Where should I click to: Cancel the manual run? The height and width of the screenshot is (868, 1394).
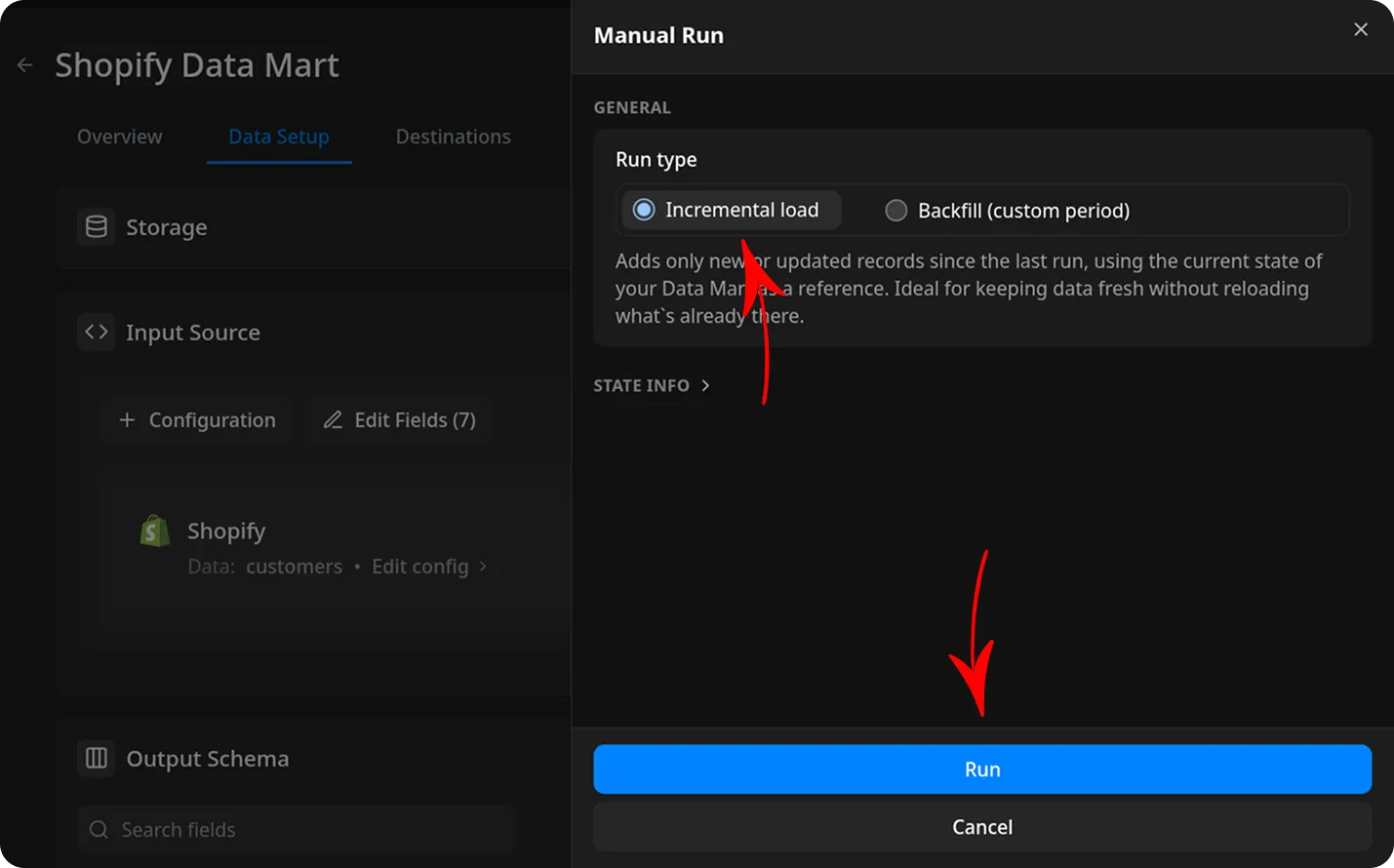982,826
